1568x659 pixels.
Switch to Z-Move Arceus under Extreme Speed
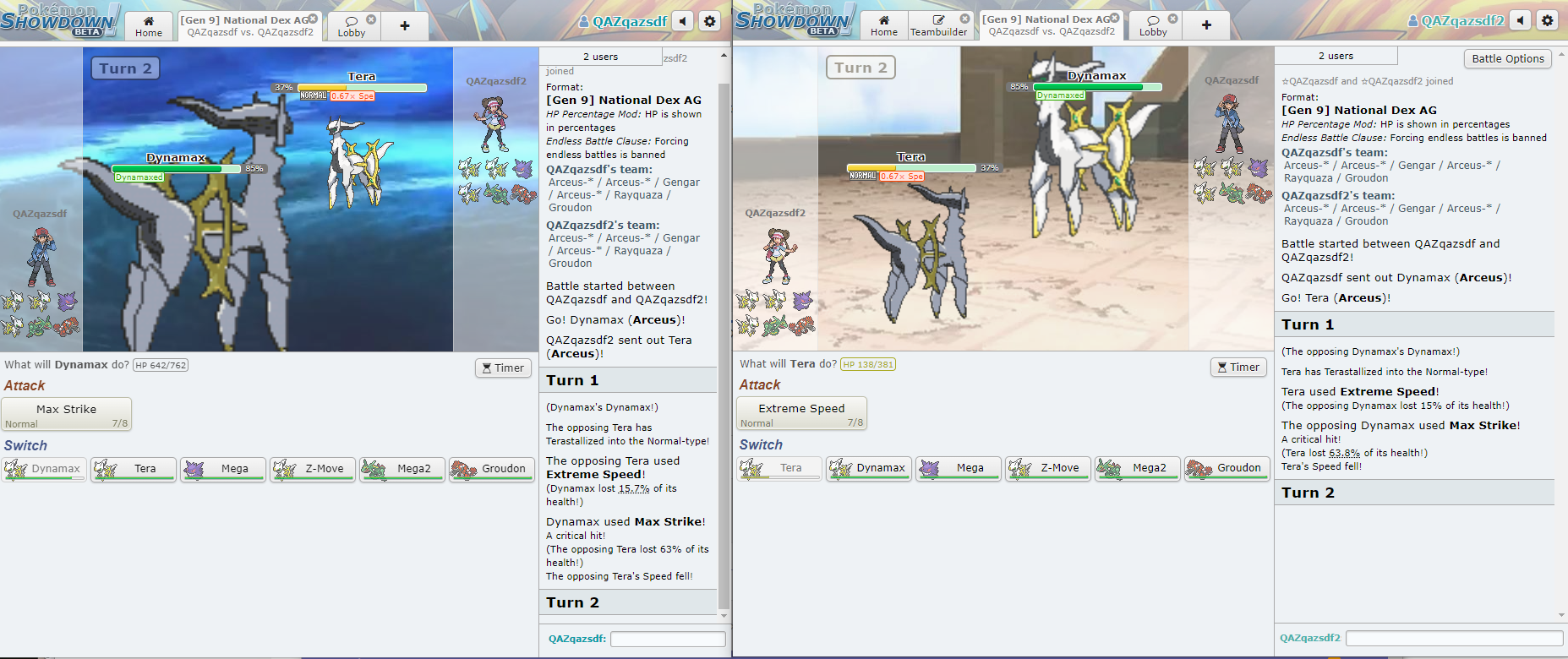1048,468
